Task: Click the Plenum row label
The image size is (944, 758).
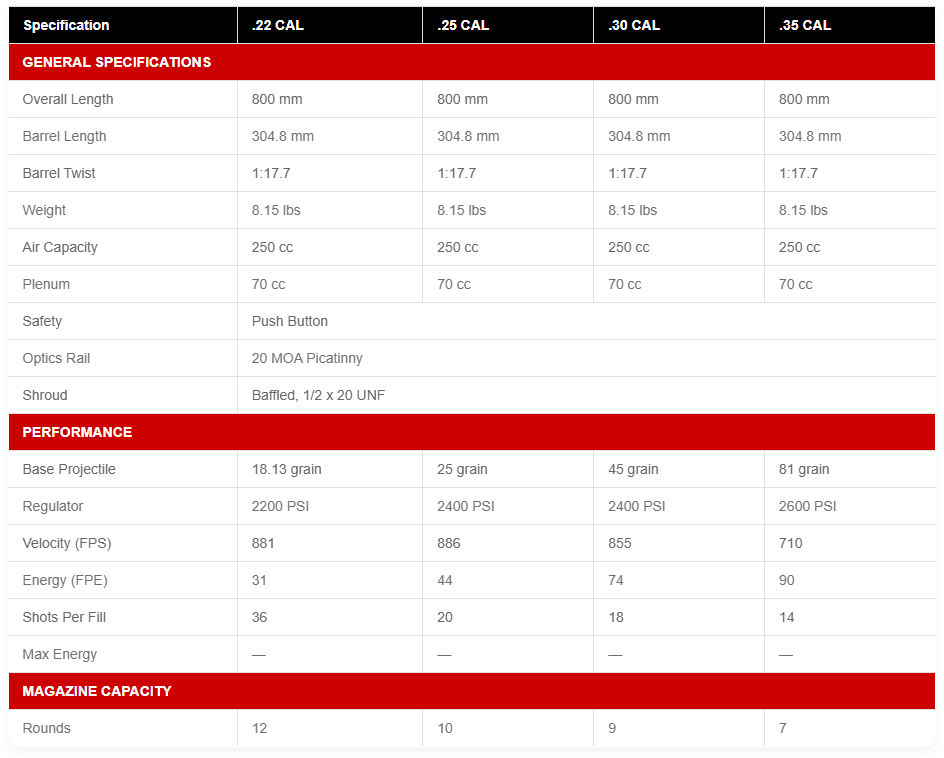Action: click(x=46, y=284)
